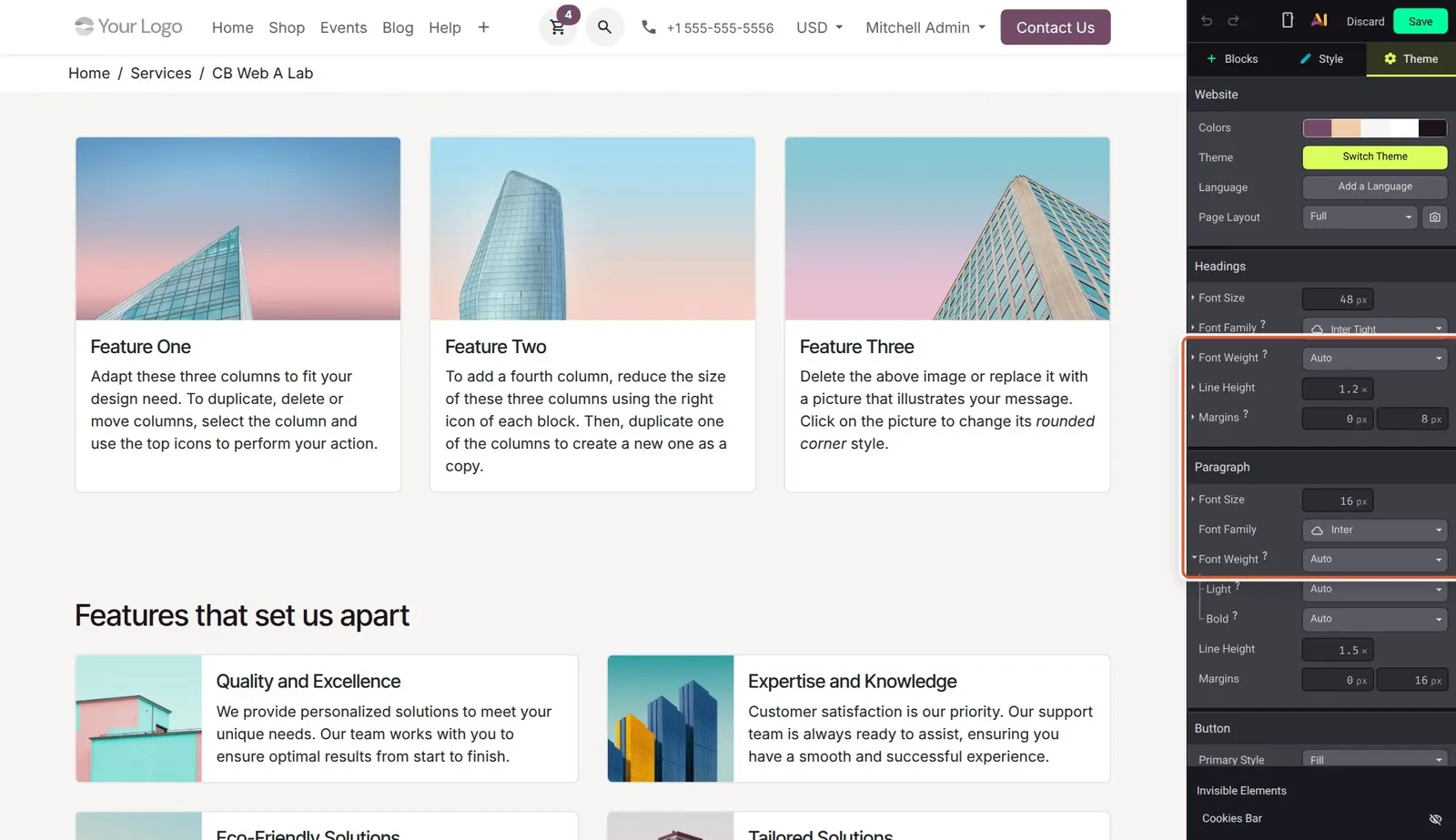Click the Switch Theme button
Viewport: 1456px width, 840px height.
coord(1375,157)
